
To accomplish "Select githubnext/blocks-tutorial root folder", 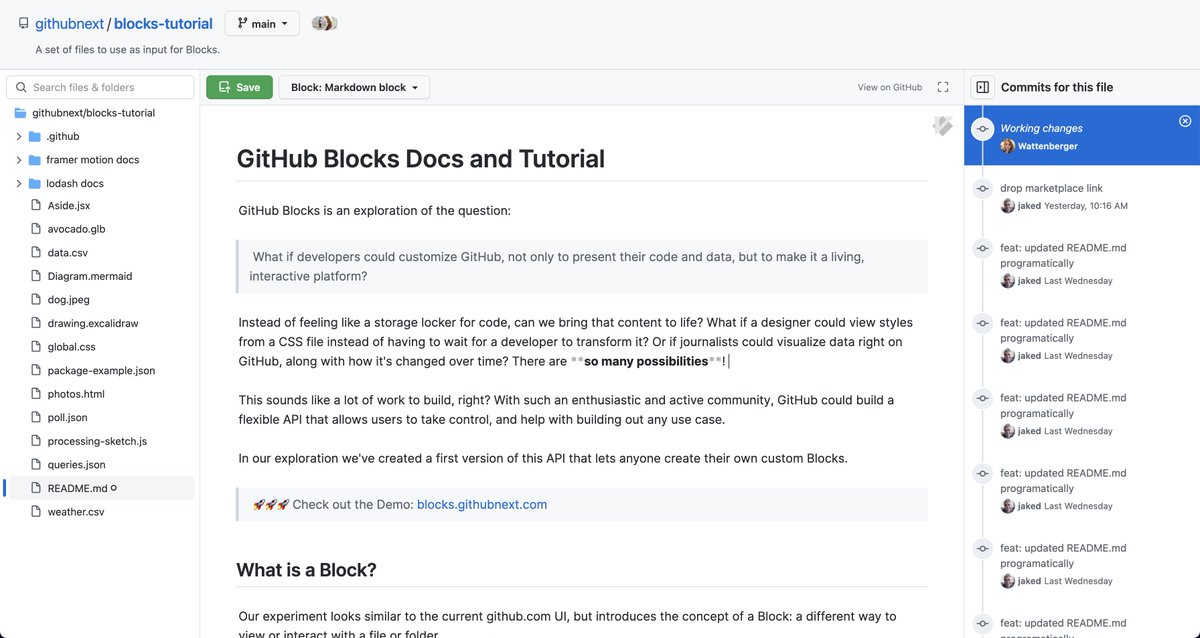I will pos(93,113).
